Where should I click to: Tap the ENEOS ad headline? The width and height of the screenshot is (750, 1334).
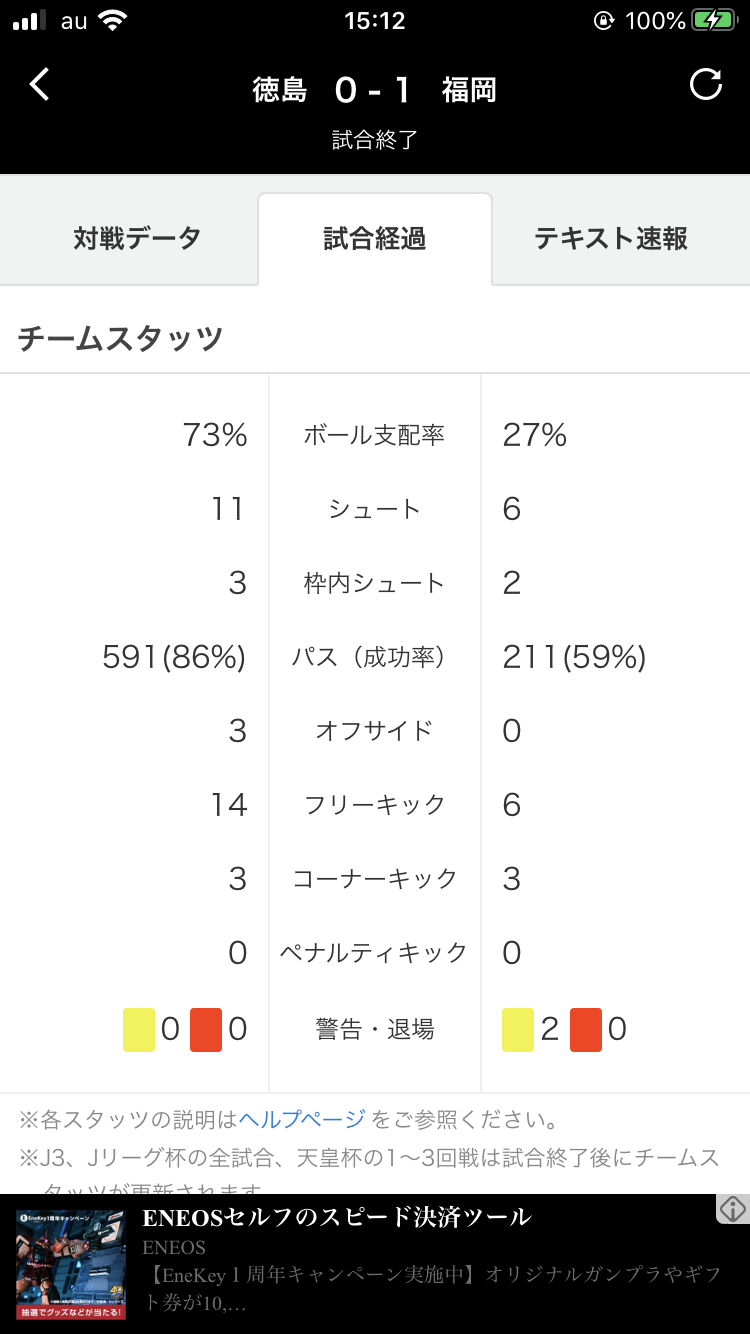[336, 1217]
